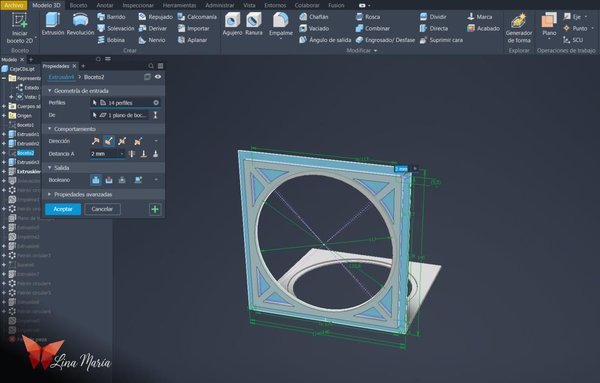The width and height of the screenshot is (600, 383).
Task: Choose the Boolean join option
Action: (96, 180)
